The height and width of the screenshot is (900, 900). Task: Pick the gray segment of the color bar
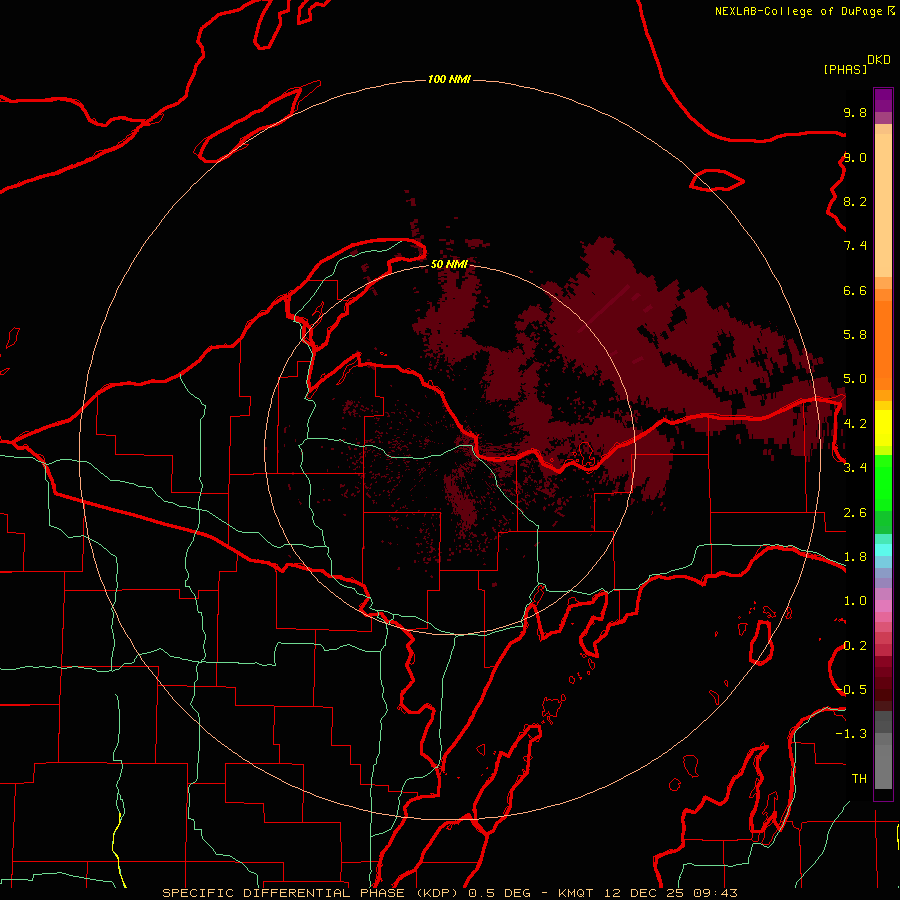click(883, 751)
